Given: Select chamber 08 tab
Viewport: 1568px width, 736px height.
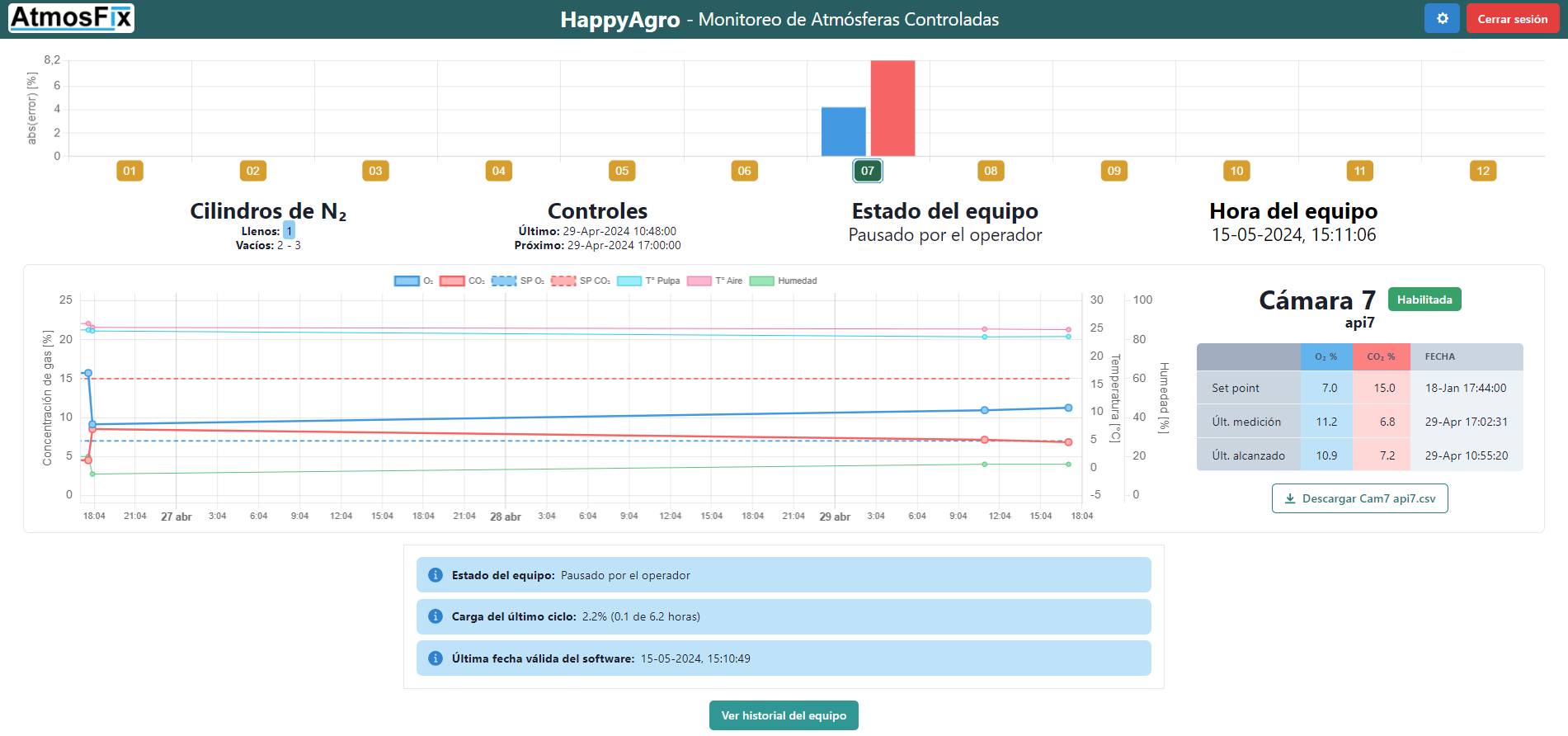Looking at the screenshot, I should [991, 171].
